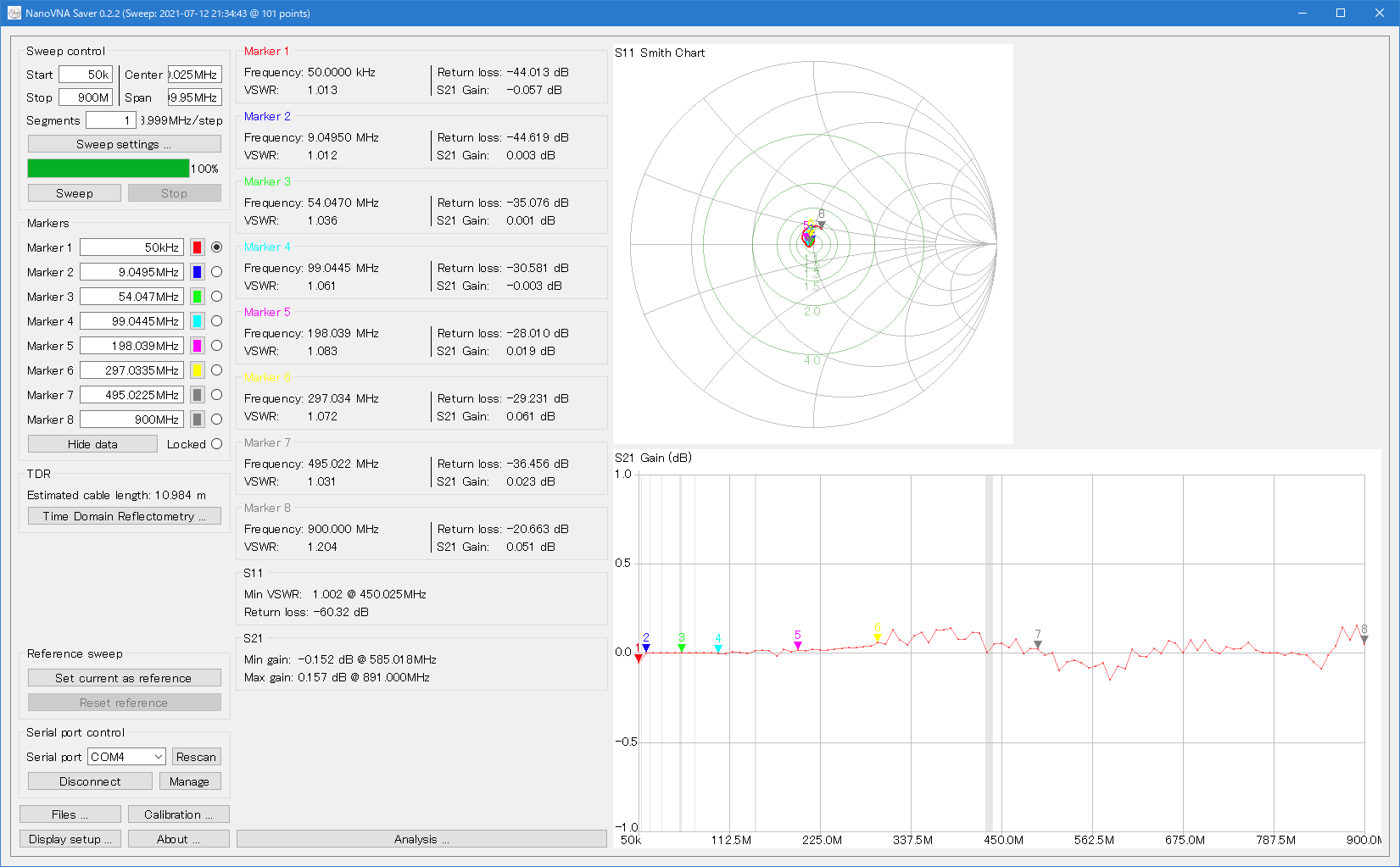Open Marker 5 magenta color swatch

[x=198, y=346]
